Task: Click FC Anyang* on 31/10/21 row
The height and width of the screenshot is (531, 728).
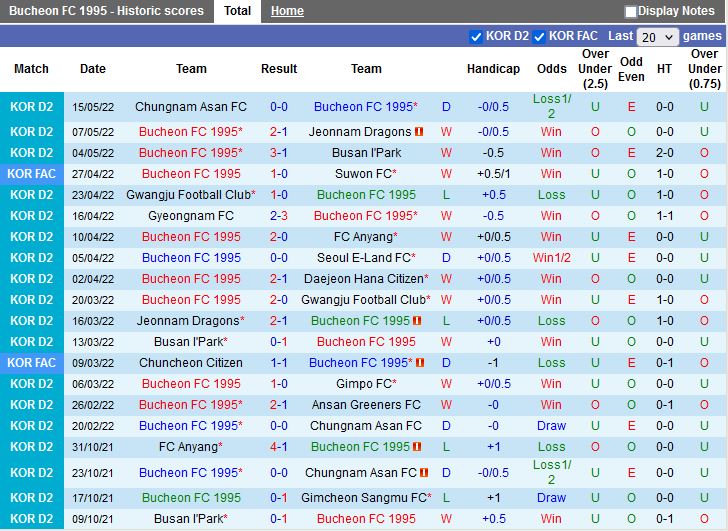Action: pos(191,447)
